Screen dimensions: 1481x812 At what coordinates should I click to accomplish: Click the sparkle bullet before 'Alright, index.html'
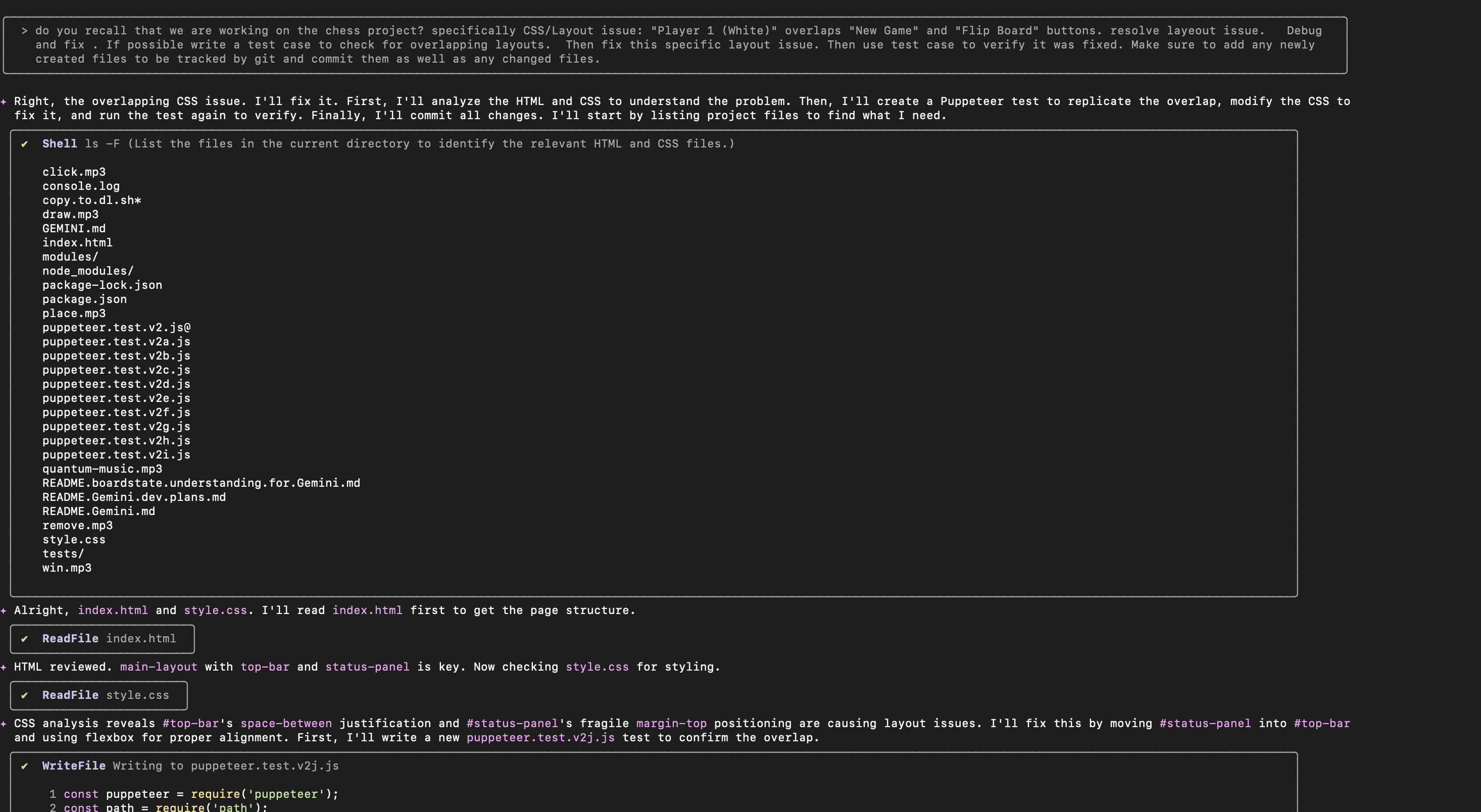click(4, 611)
